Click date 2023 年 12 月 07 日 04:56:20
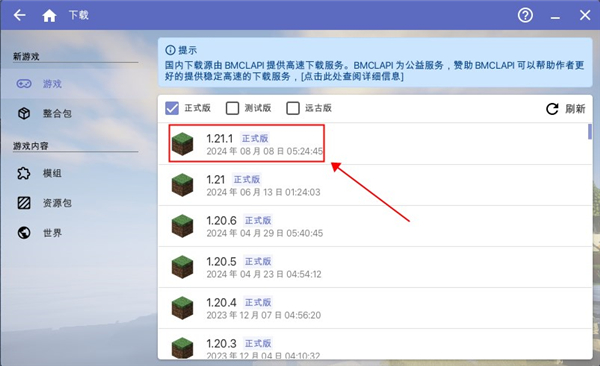Viewport: 600px width, 366px height. coord(264,315)
